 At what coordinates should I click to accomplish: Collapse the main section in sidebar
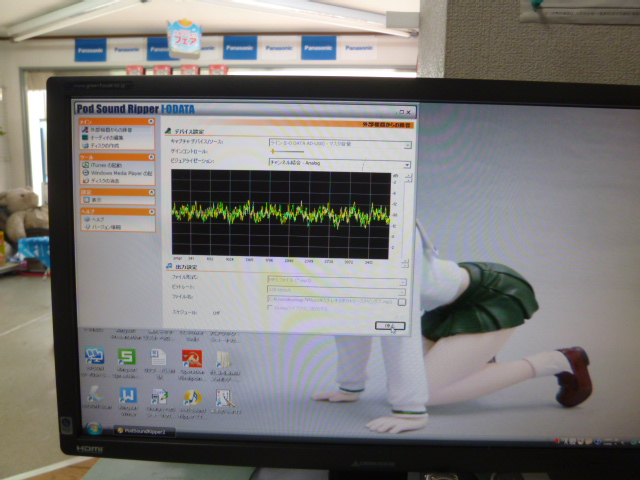(x=150, y=122)
